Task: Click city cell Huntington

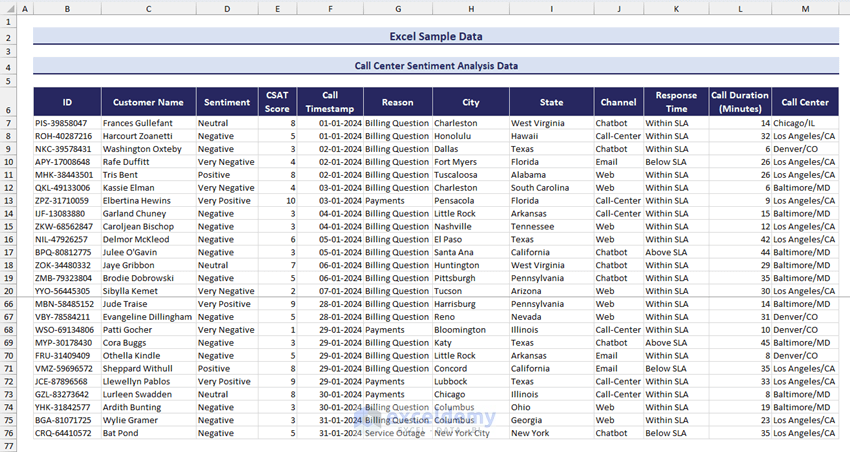Action: click(x=471, y=266)
